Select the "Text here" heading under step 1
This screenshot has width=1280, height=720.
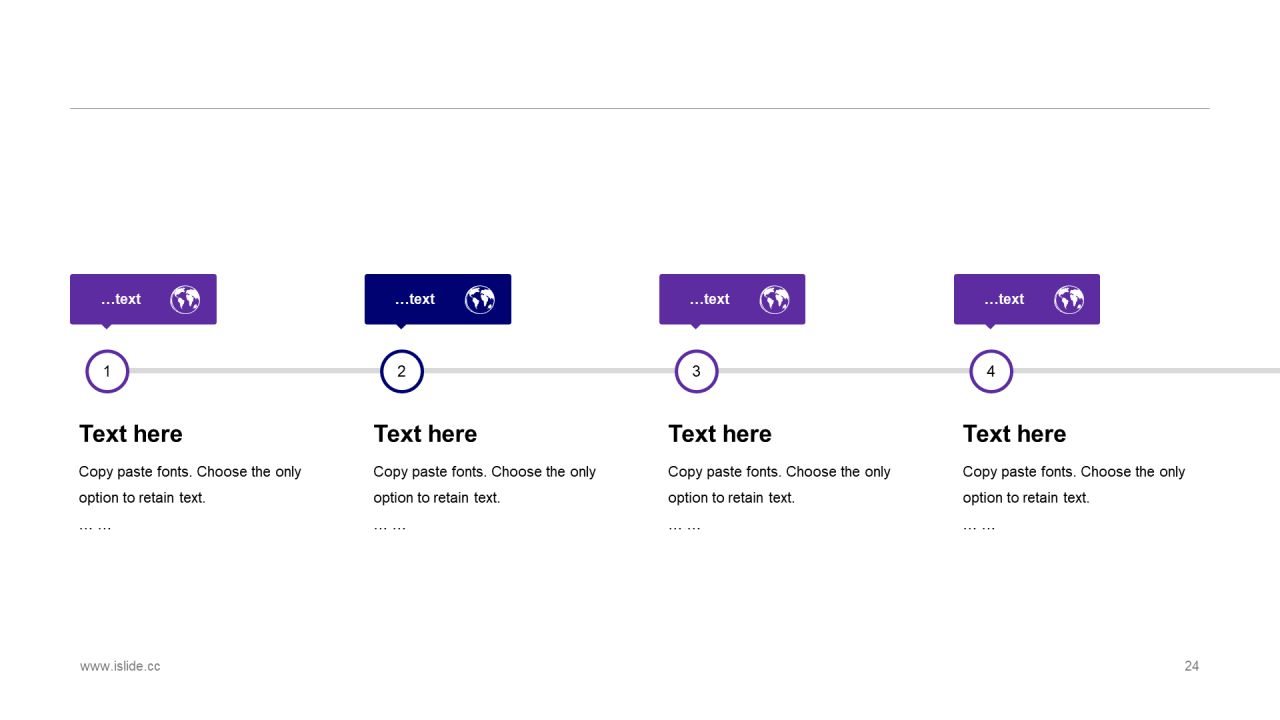[131, 434]
